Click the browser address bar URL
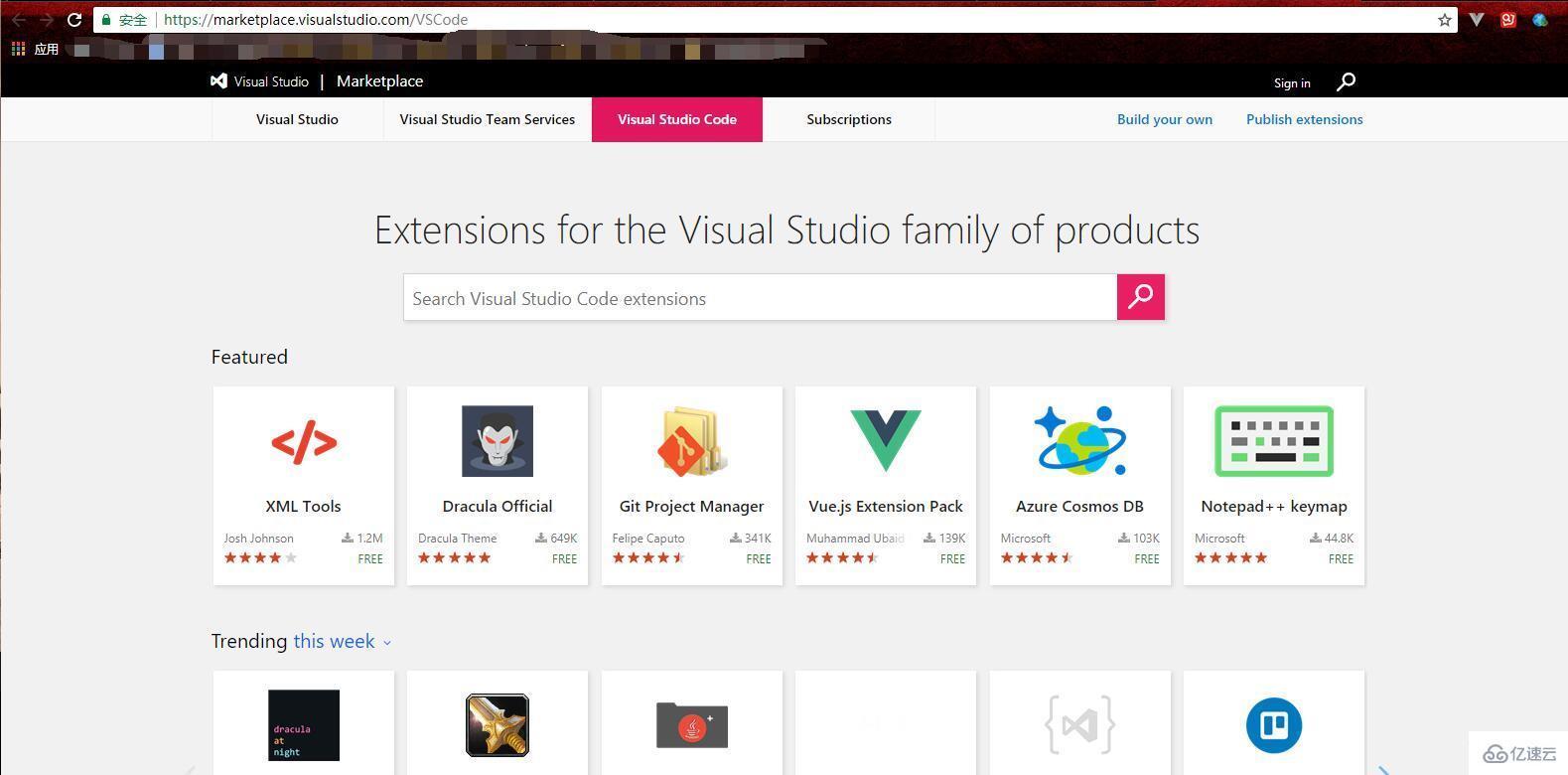The image size is (1568, 775). click(316, 20)
